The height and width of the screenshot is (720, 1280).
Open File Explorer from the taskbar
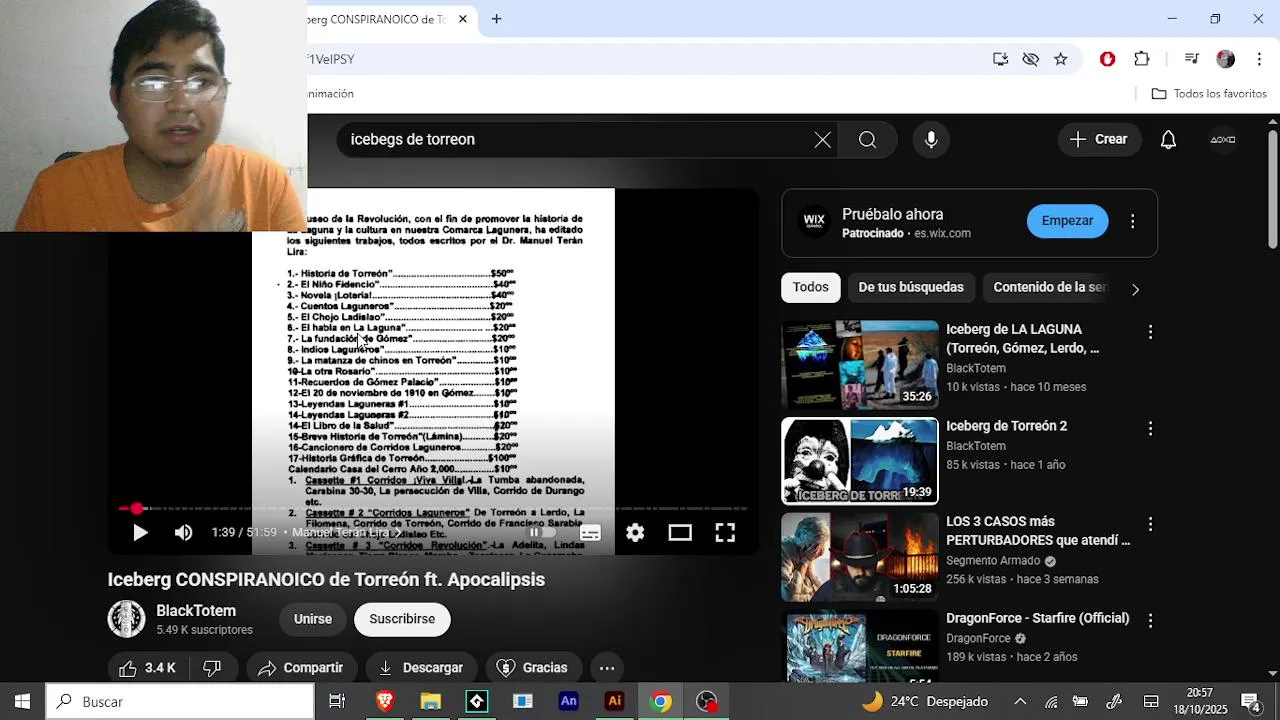coord(430,702)
